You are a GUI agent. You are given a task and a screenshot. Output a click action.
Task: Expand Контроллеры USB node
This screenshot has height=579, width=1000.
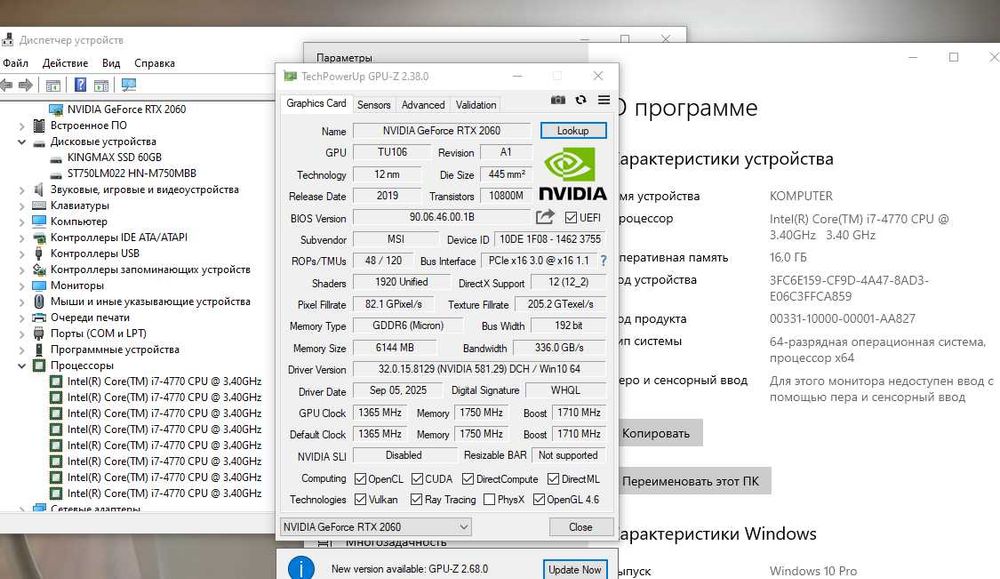coord(22,254)
